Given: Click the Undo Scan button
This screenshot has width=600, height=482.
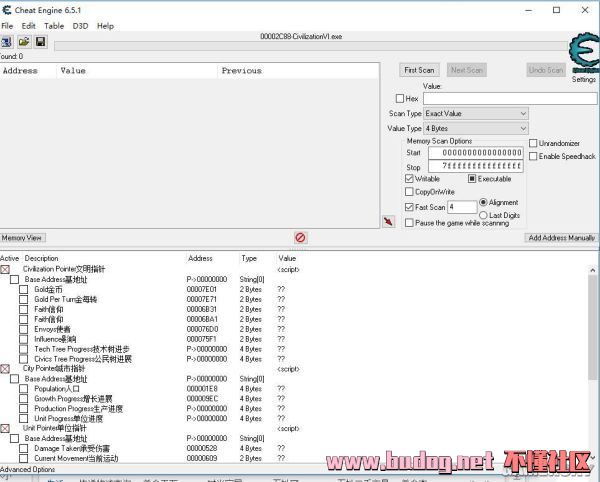Looking at the screenshot, I should tap(546, 70).
